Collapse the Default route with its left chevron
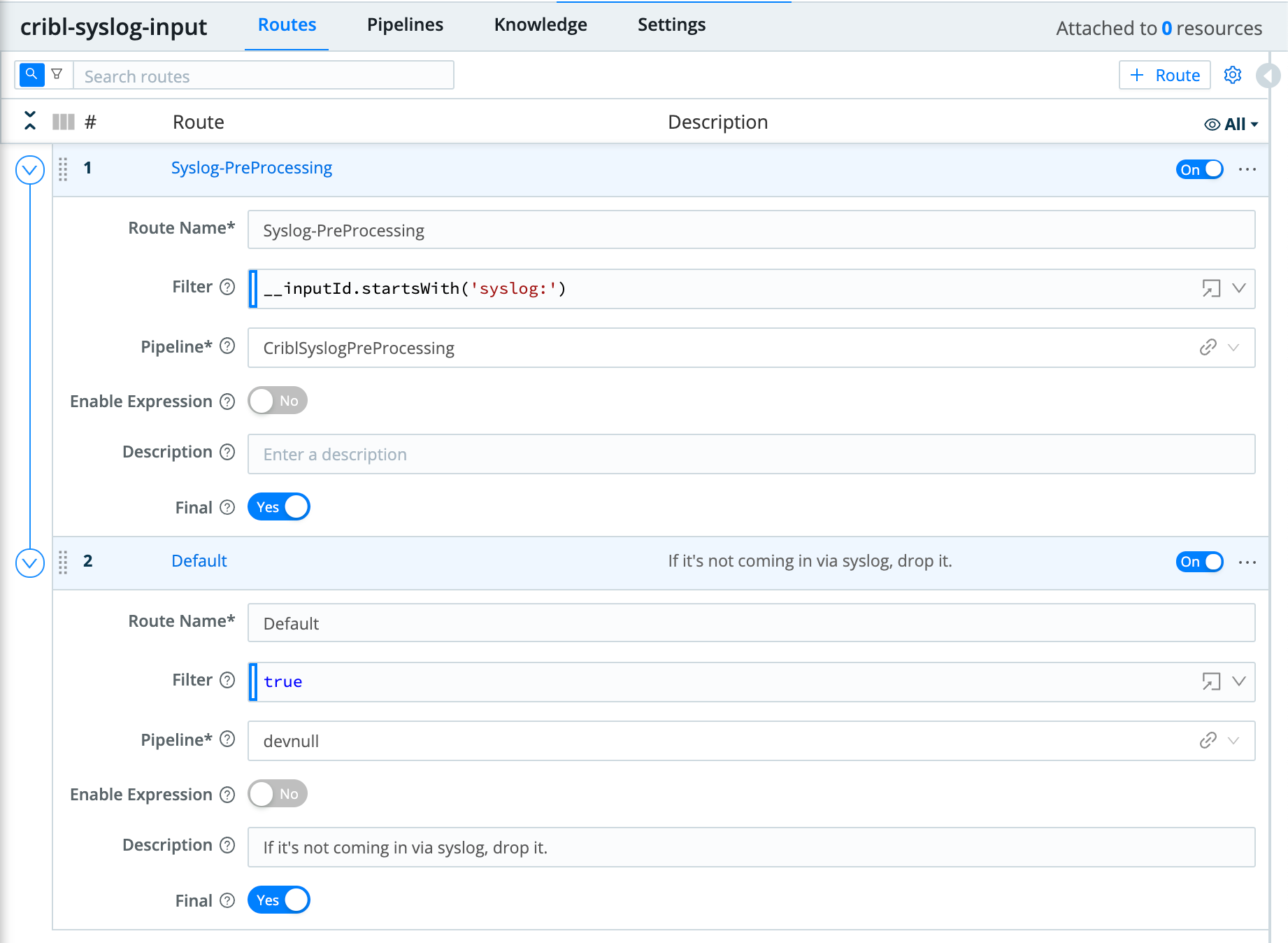This screenshot has width=1288, height=943. [29, 562]
